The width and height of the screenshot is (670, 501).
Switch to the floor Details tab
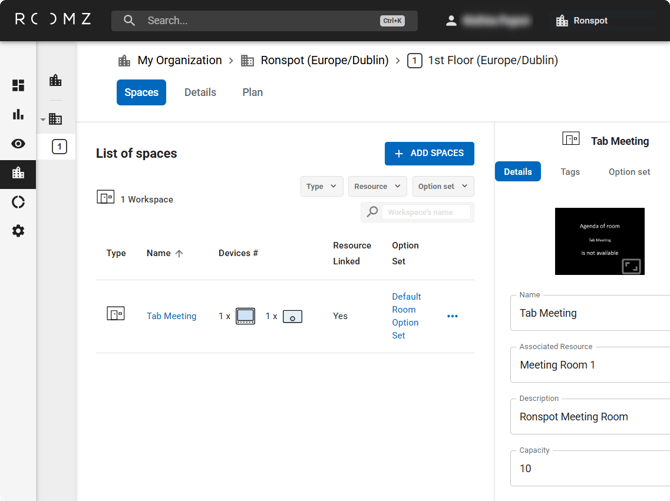pyautogui.click(x=200, y=92)
